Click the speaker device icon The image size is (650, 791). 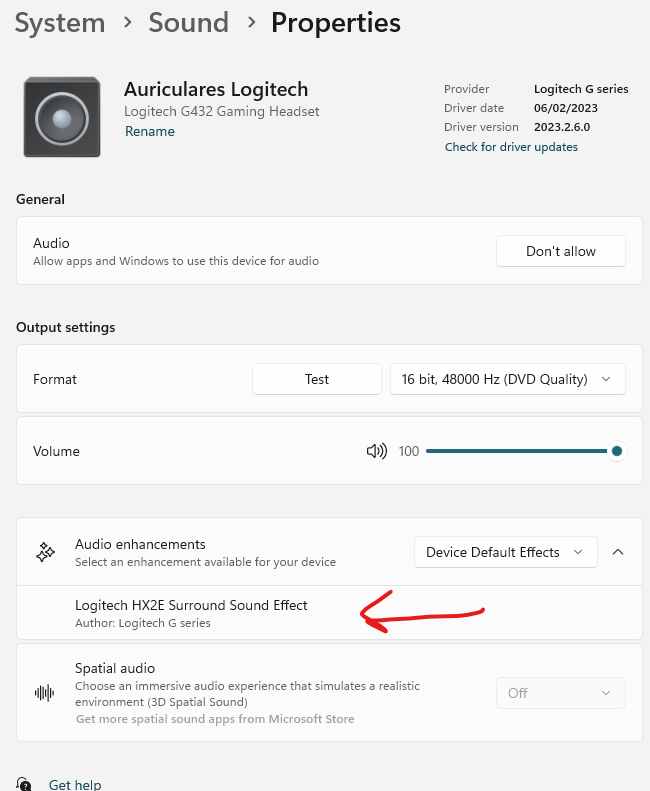[x=62, y=117]
